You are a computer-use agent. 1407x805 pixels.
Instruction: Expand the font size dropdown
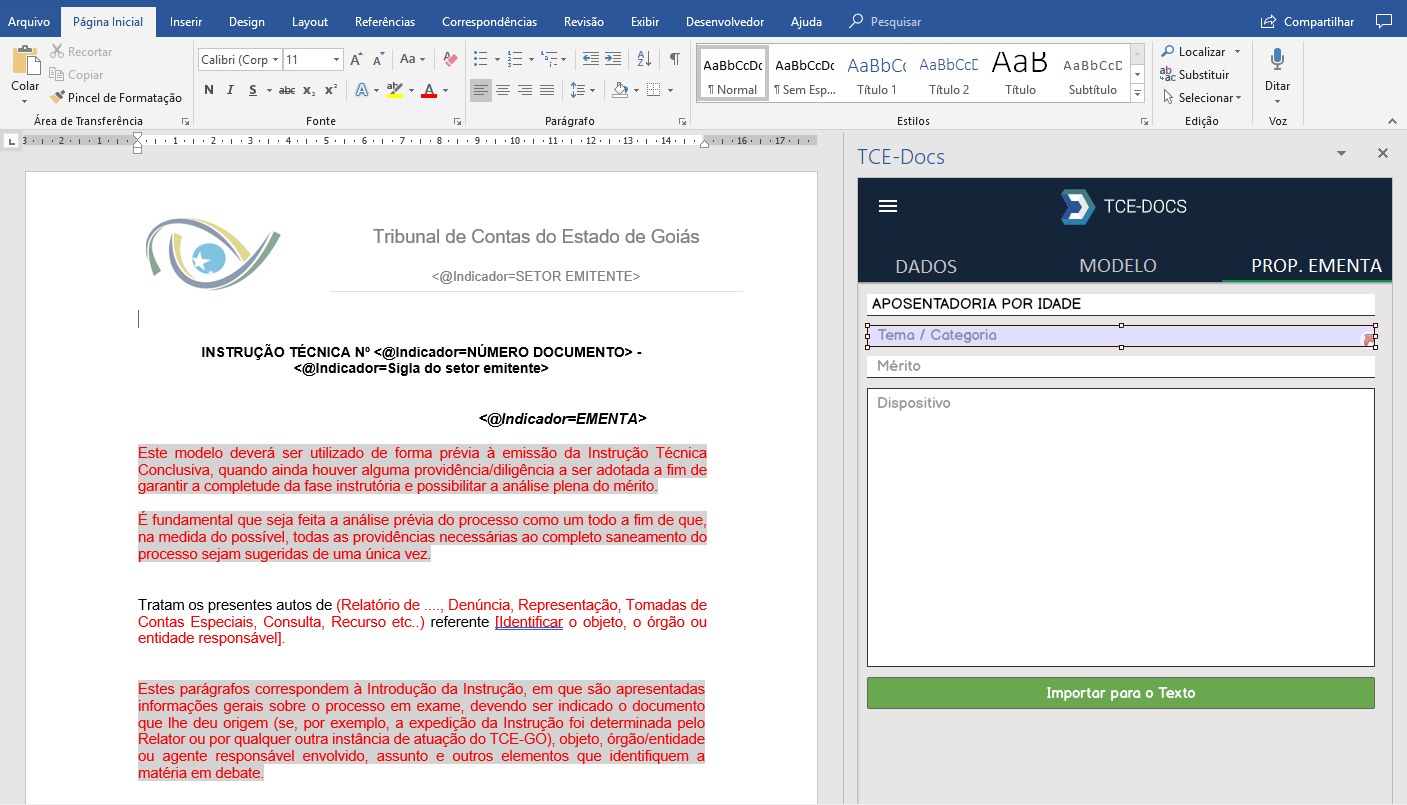337,60
